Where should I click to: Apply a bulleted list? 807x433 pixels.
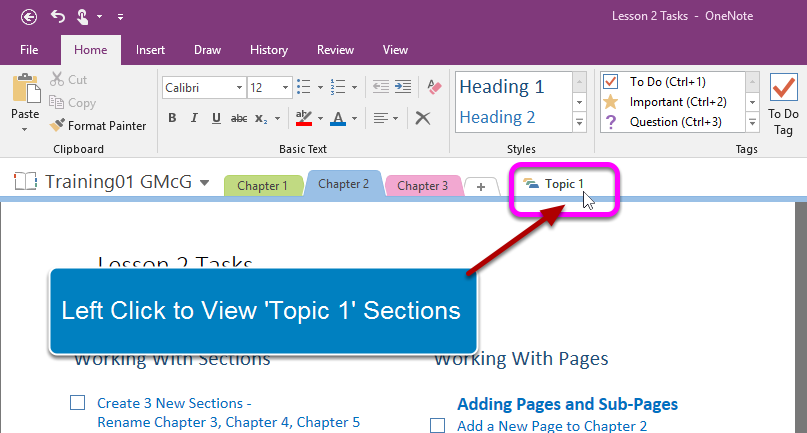click(304, 87)
